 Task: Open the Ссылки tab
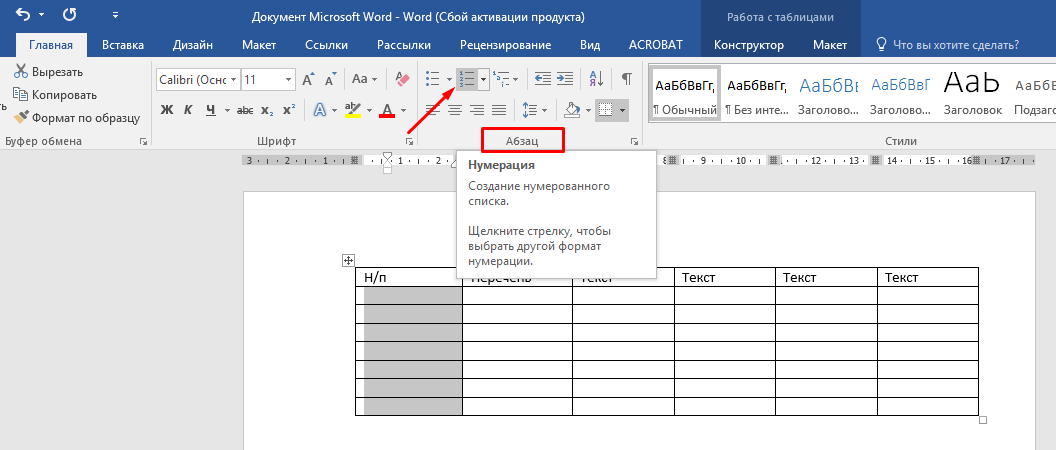(x=326, y=45)
